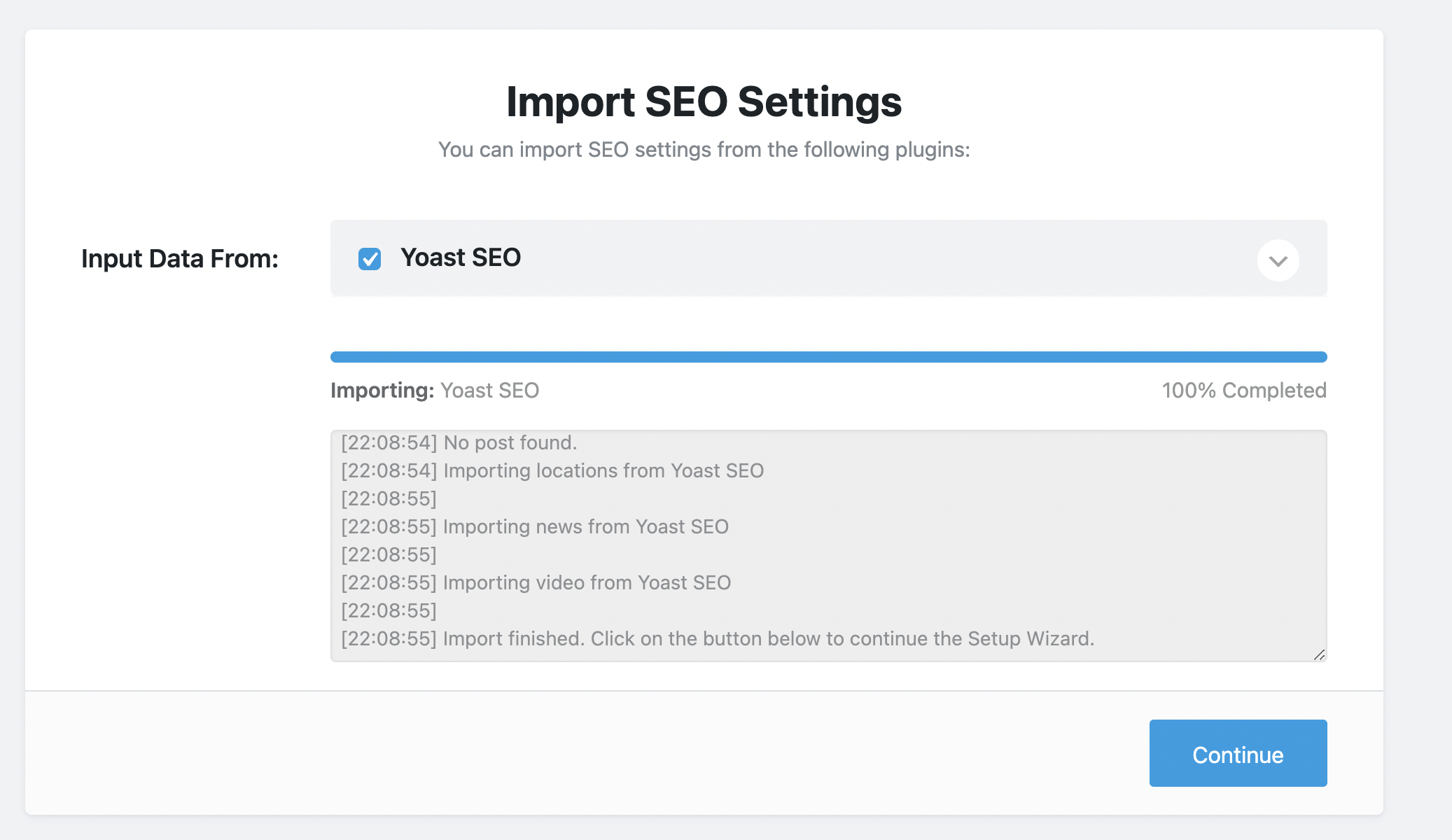The image size is (1452, 840).
Task: Click the Importing video log entry
Action: pyautogui.click(x=536, y=582)
